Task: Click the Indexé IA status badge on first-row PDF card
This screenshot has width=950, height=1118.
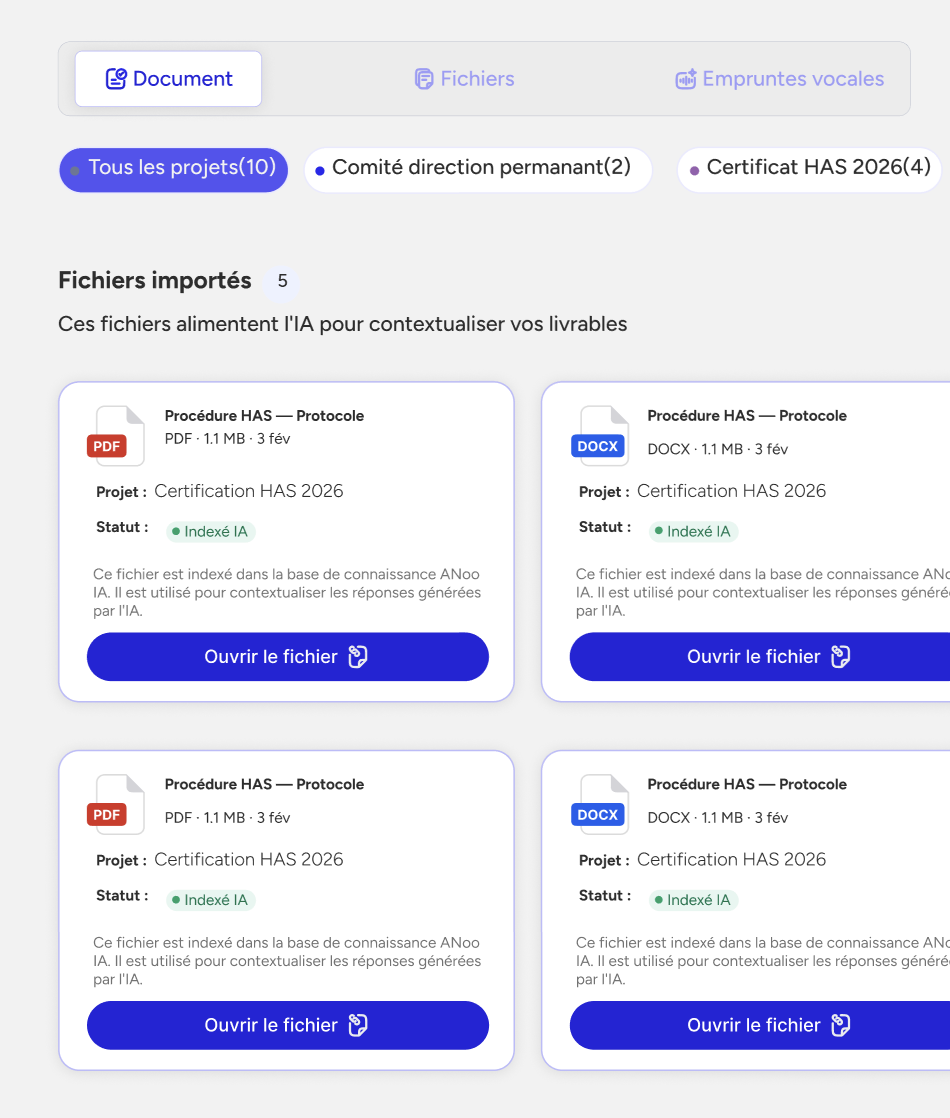Action: click(210, 532)
